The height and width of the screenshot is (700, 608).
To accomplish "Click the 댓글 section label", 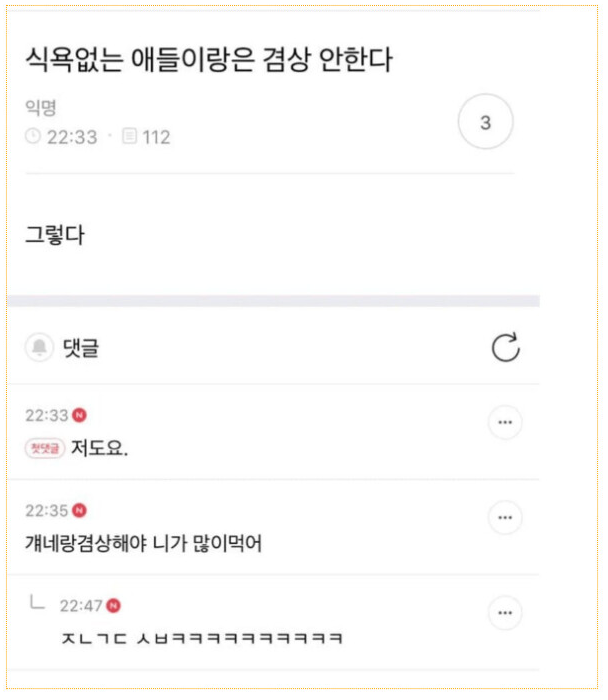I will pos(81,348).
